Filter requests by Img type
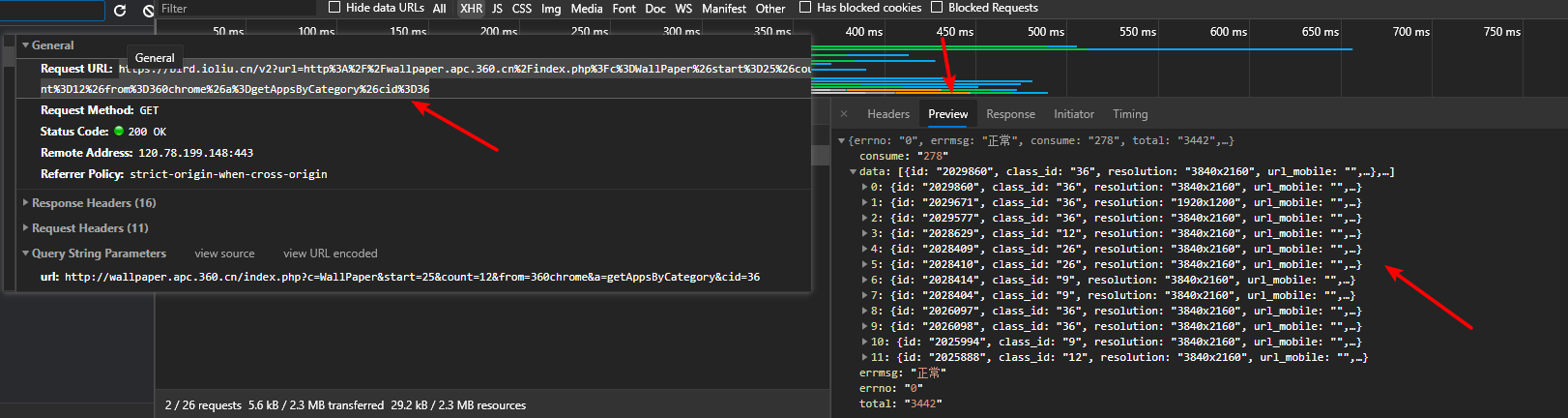Screen dimensions: 1568x418 point(551,9)
